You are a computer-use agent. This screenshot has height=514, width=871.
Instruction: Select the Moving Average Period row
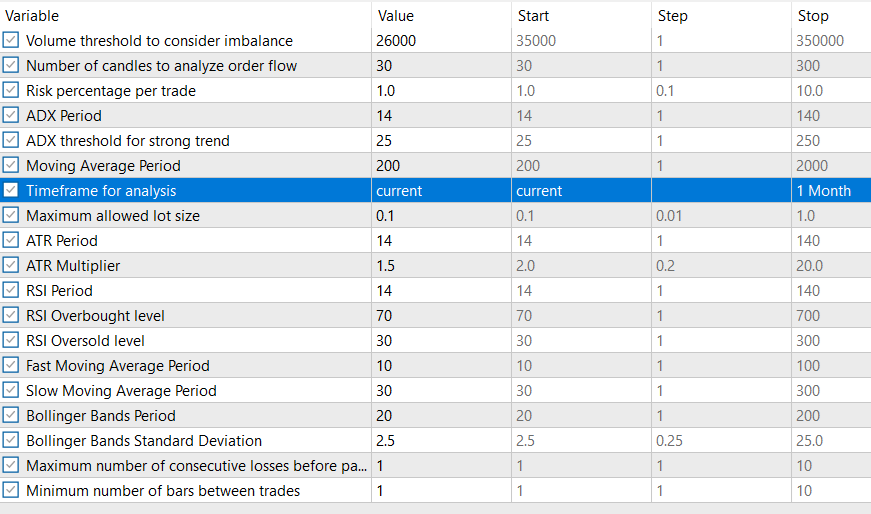(200, 166)
